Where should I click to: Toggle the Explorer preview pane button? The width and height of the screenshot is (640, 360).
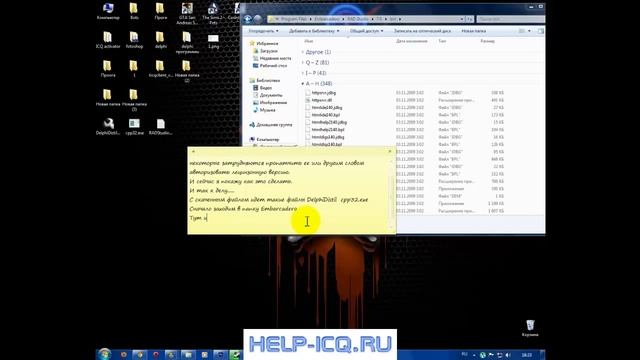(540, 31)
